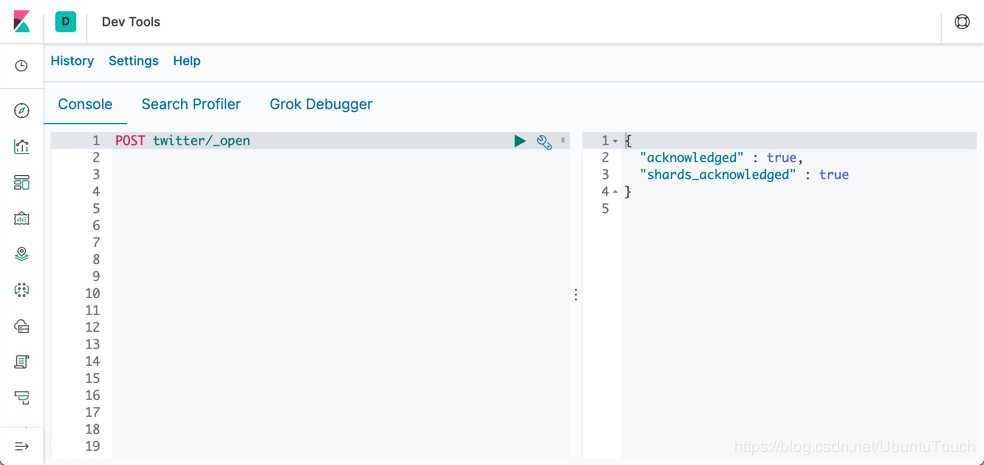
Task: Click line number 5 in response pane
Action: (x=605, y=208)
